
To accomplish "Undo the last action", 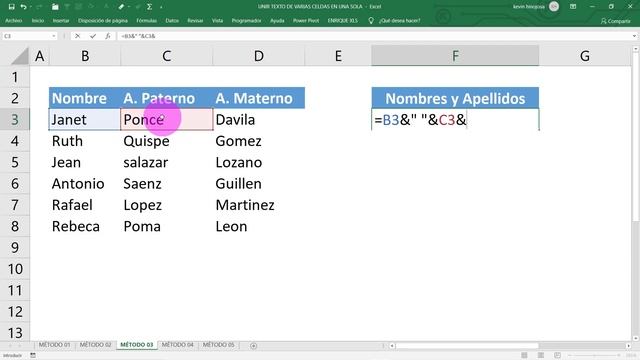I will (x=23, y=7).
